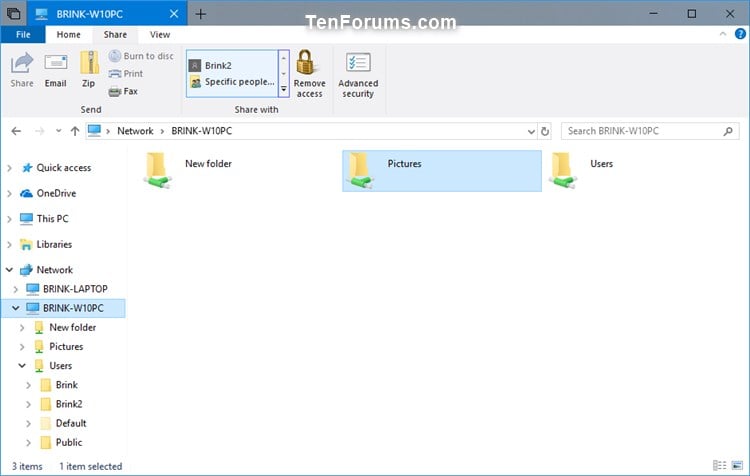Go forward with the forward arrow
Screen dimensions: 750x476
(40, 131)
